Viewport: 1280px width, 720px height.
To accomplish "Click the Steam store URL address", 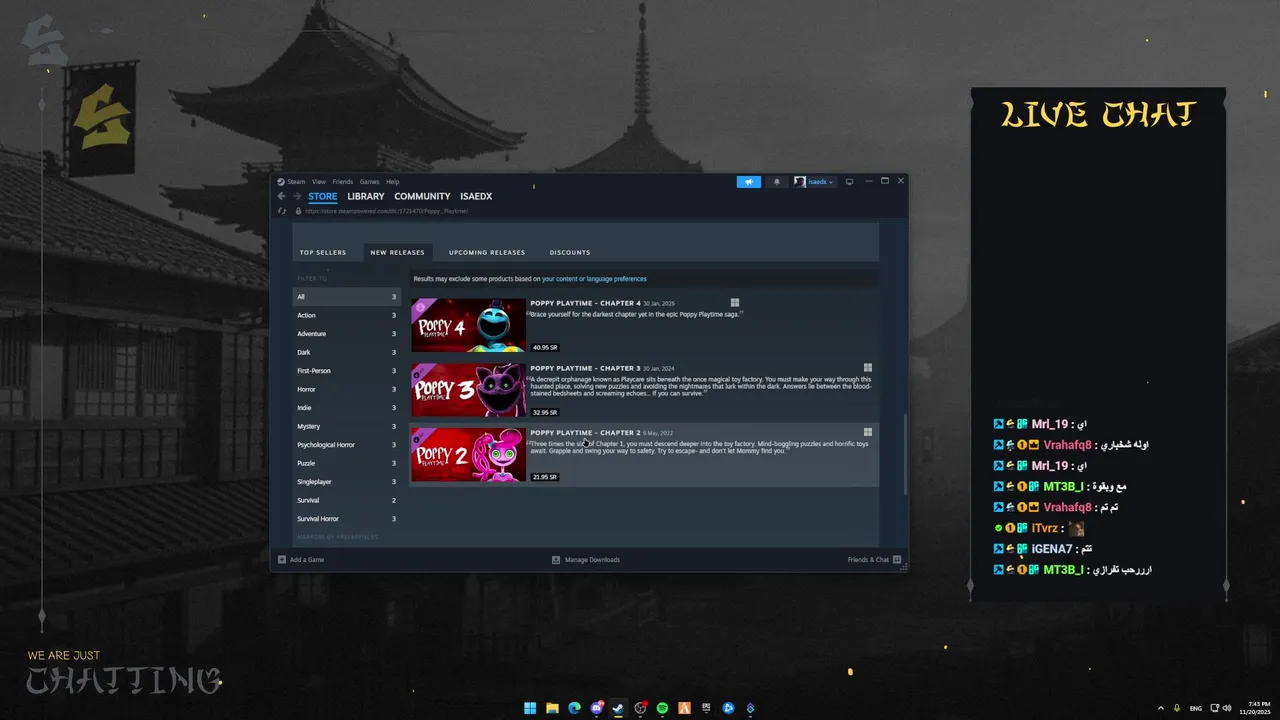I will pos(386,211).
